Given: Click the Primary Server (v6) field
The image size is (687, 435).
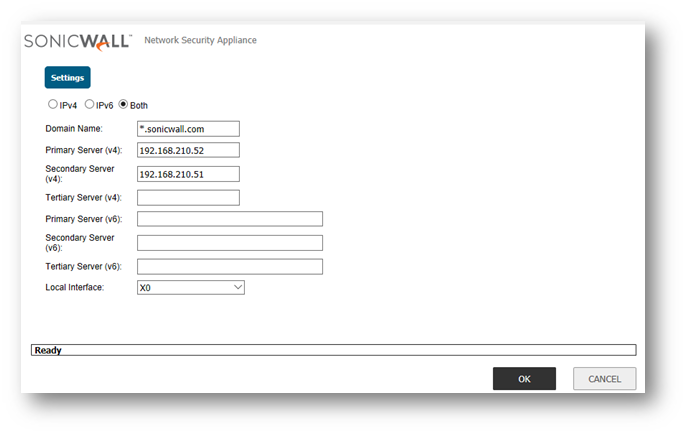Looking at the screenshot, I should tap(230, 219).
